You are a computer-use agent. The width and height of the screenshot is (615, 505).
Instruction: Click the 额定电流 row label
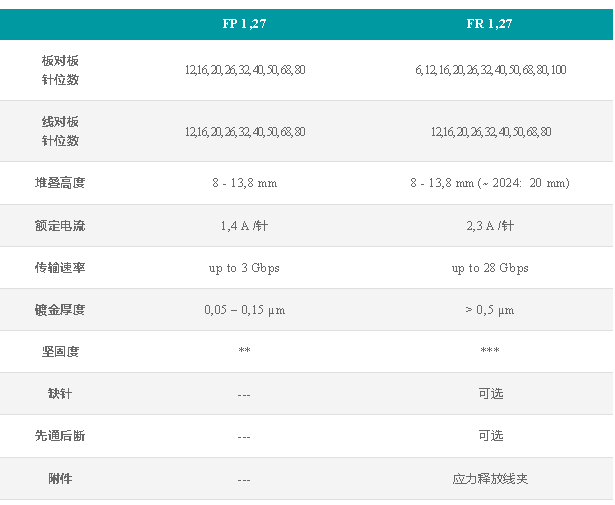pos(60,226)
